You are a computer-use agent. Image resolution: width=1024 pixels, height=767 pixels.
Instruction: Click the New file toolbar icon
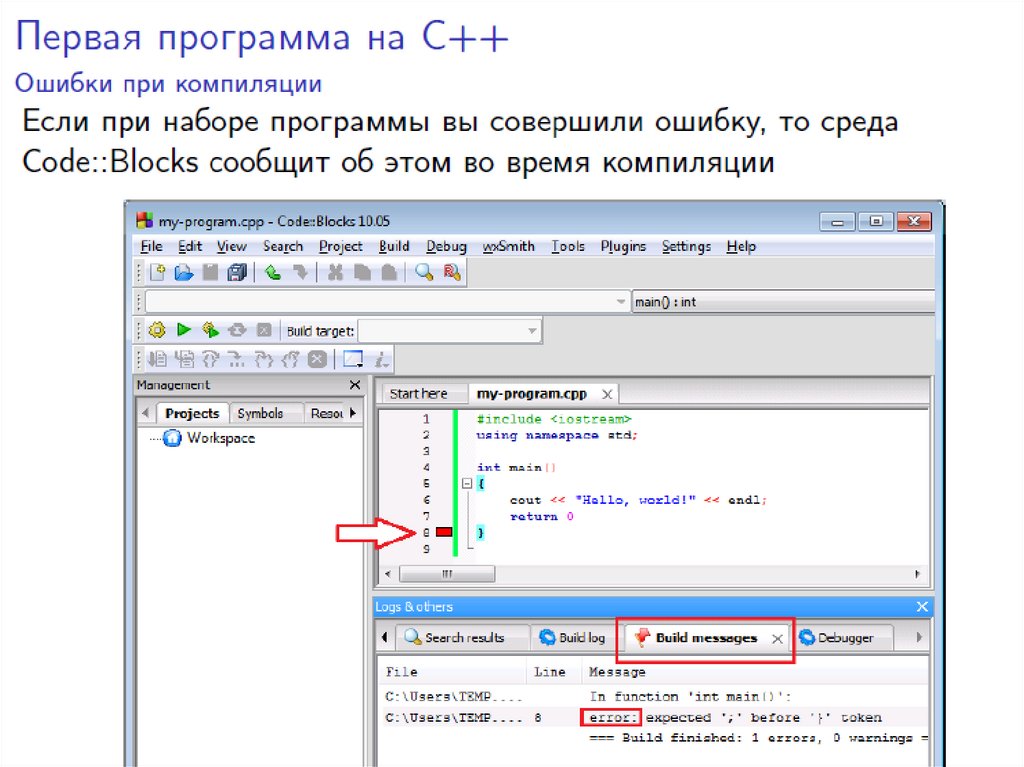[157, 272]
